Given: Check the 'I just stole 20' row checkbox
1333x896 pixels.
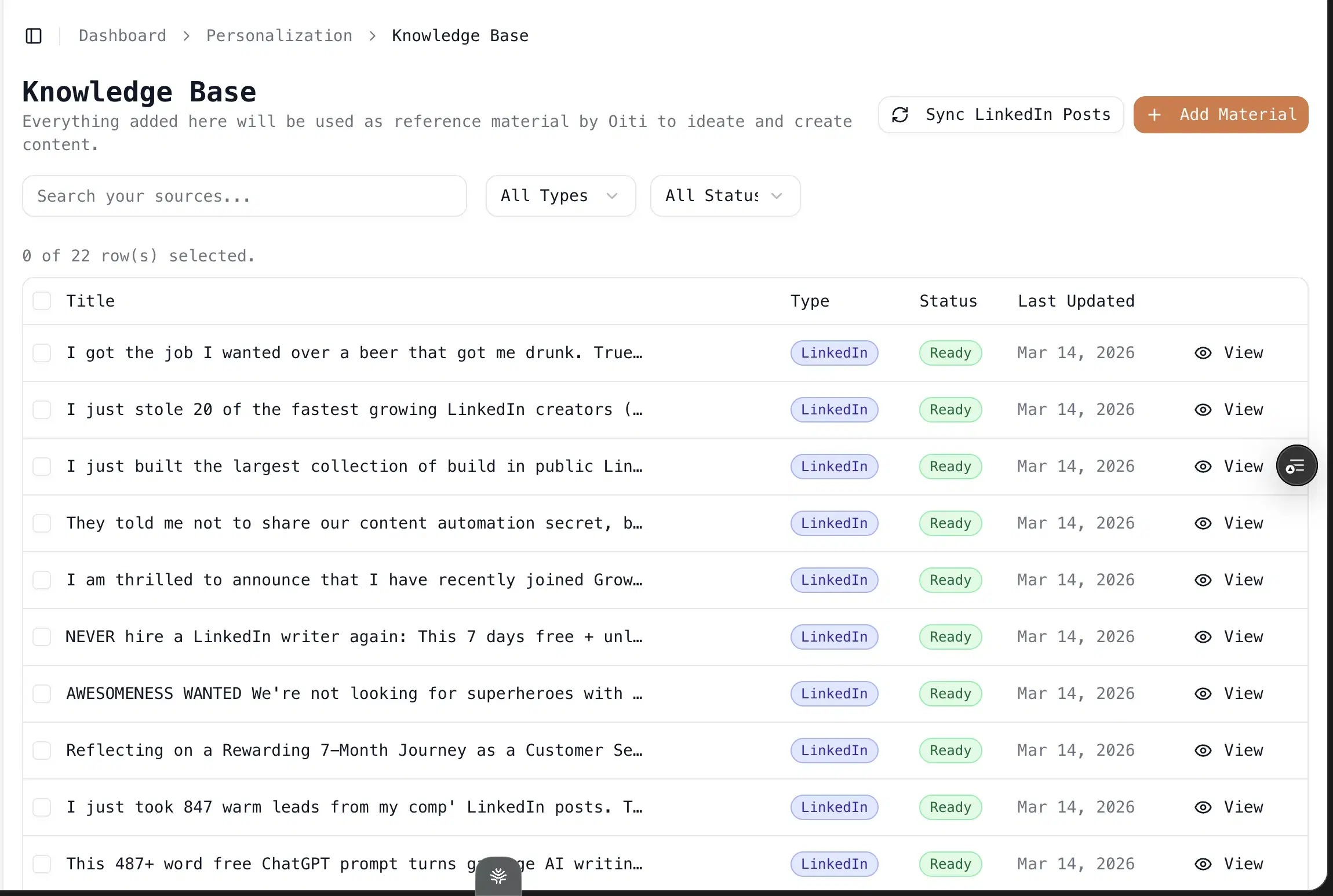Looking at the screenshot, I should tap(42, 410).
